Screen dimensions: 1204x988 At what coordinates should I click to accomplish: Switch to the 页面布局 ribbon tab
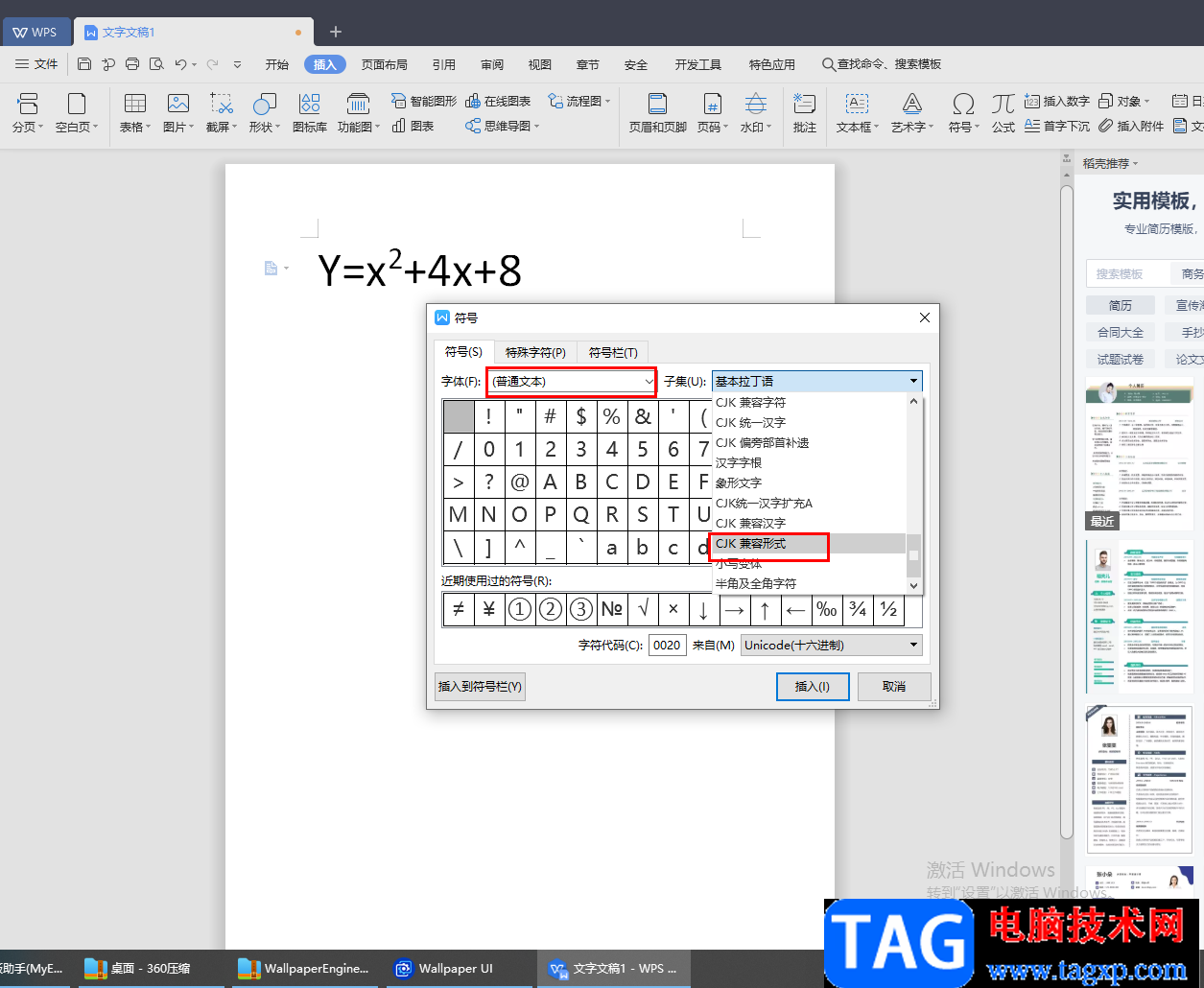tap(385, 64)
